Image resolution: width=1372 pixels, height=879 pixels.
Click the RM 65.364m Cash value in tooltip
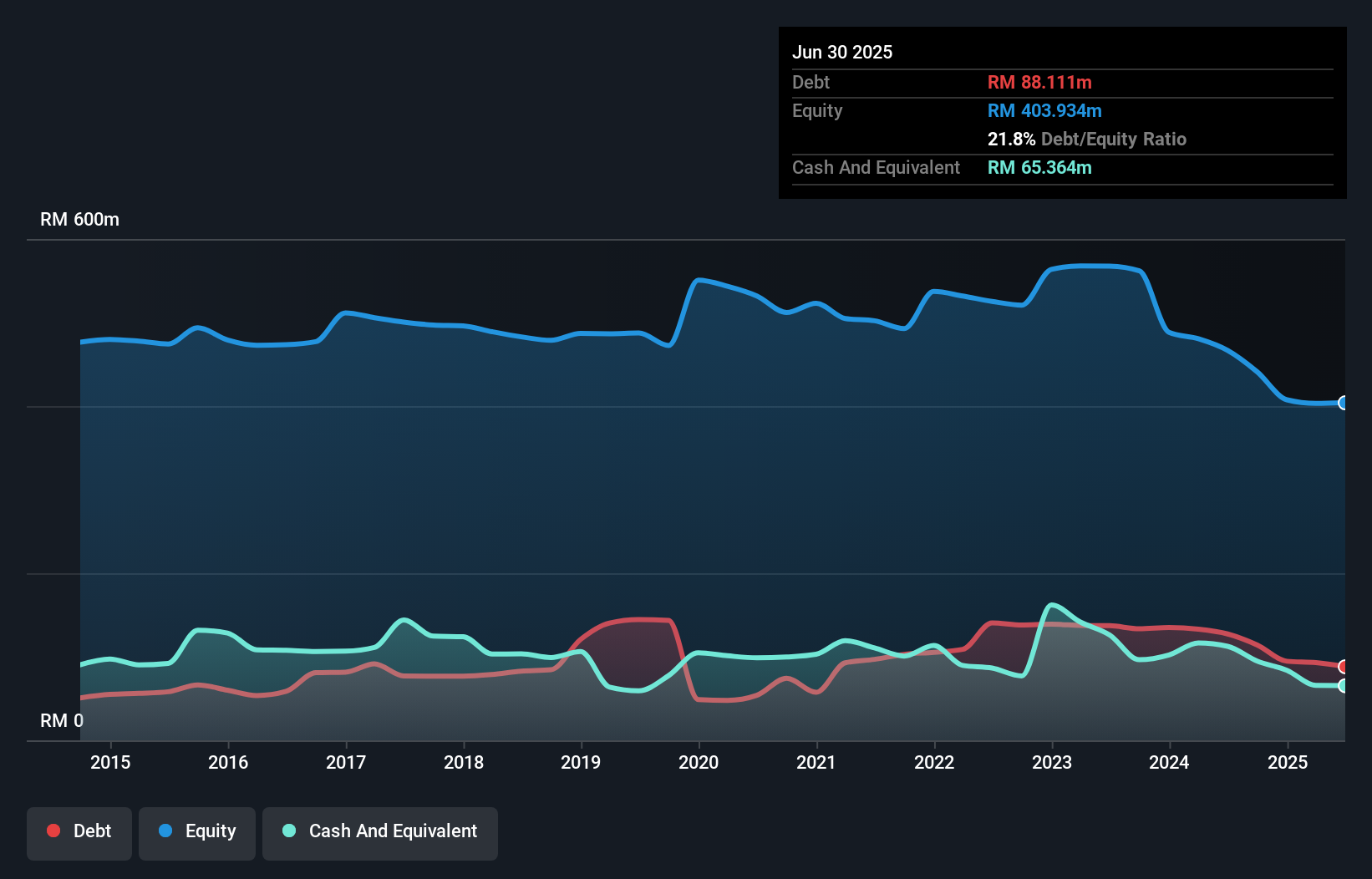tap(1039, 167)
